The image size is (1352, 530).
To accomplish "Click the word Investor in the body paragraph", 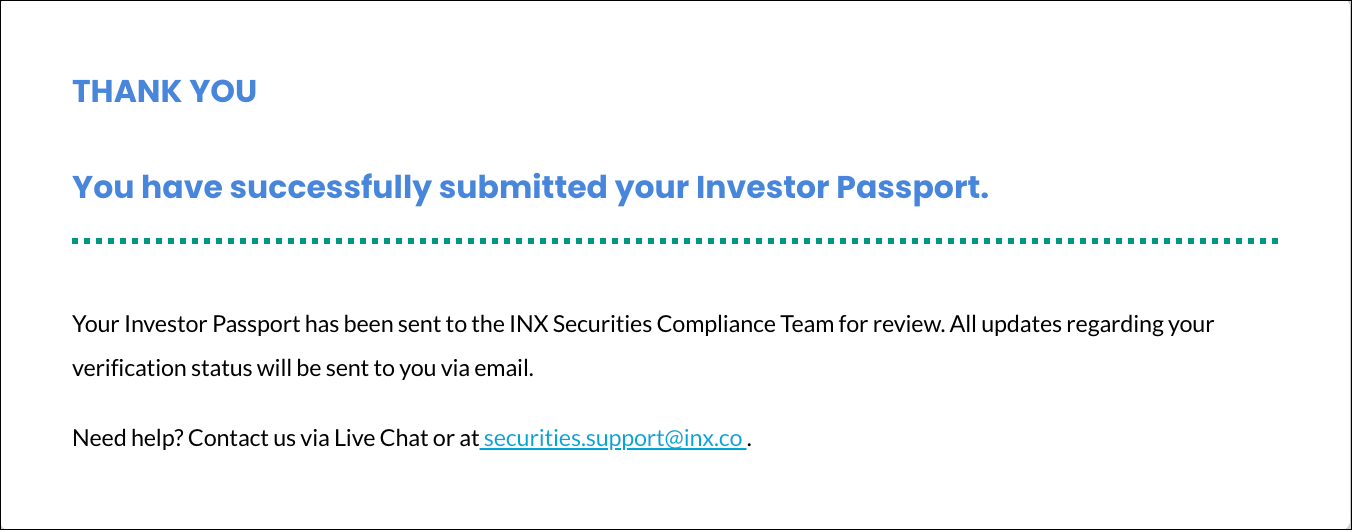I will tap(162, 324).
